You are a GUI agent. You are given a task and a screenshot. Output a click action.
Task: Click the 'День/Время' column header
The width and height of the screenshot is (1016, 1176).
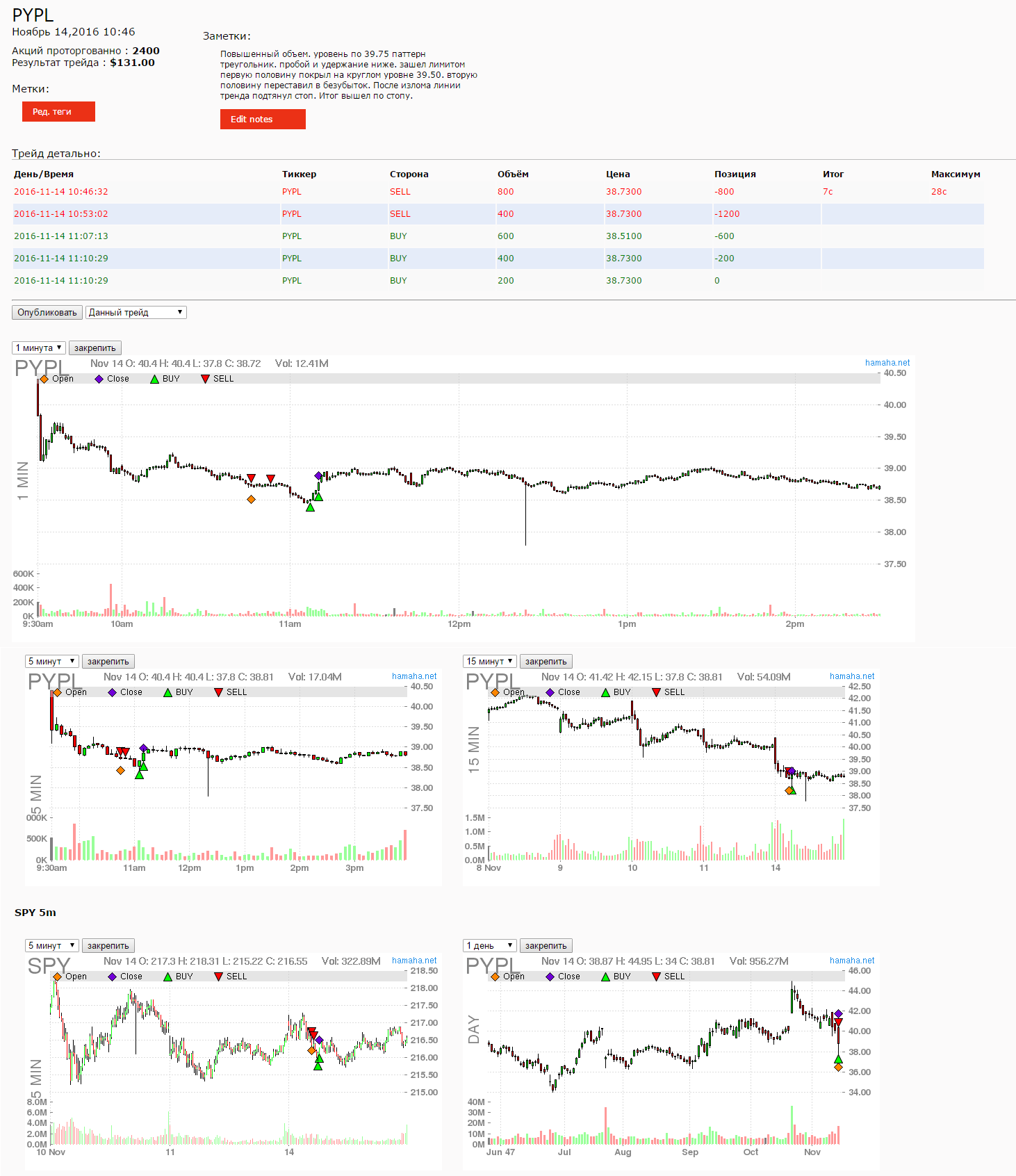pyautogui.click(x=44, y=174)
